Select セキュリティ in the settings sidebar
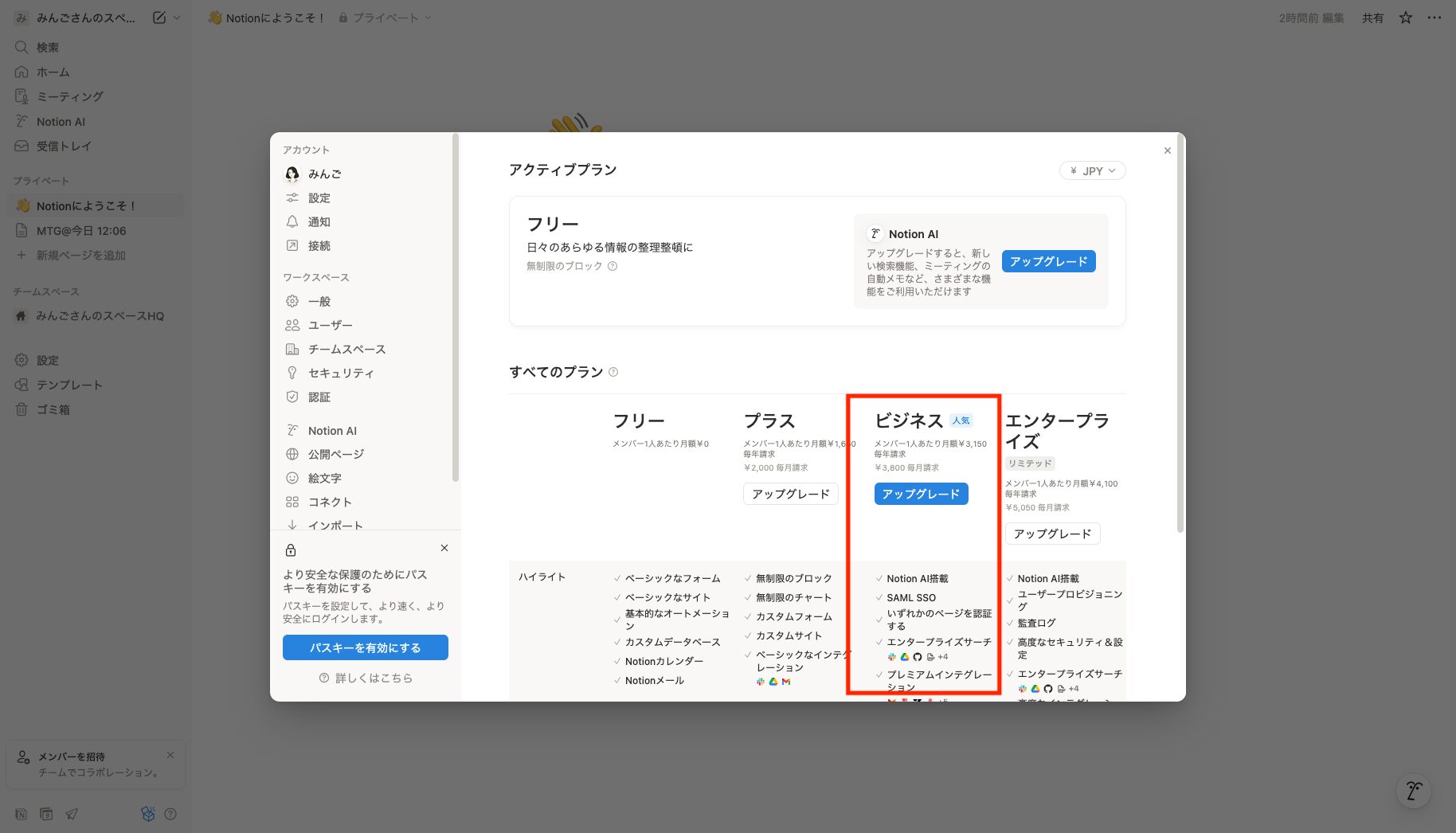The height and width of the screenshot is (833, 1456). pyautogui.click(x=343, y=373)
